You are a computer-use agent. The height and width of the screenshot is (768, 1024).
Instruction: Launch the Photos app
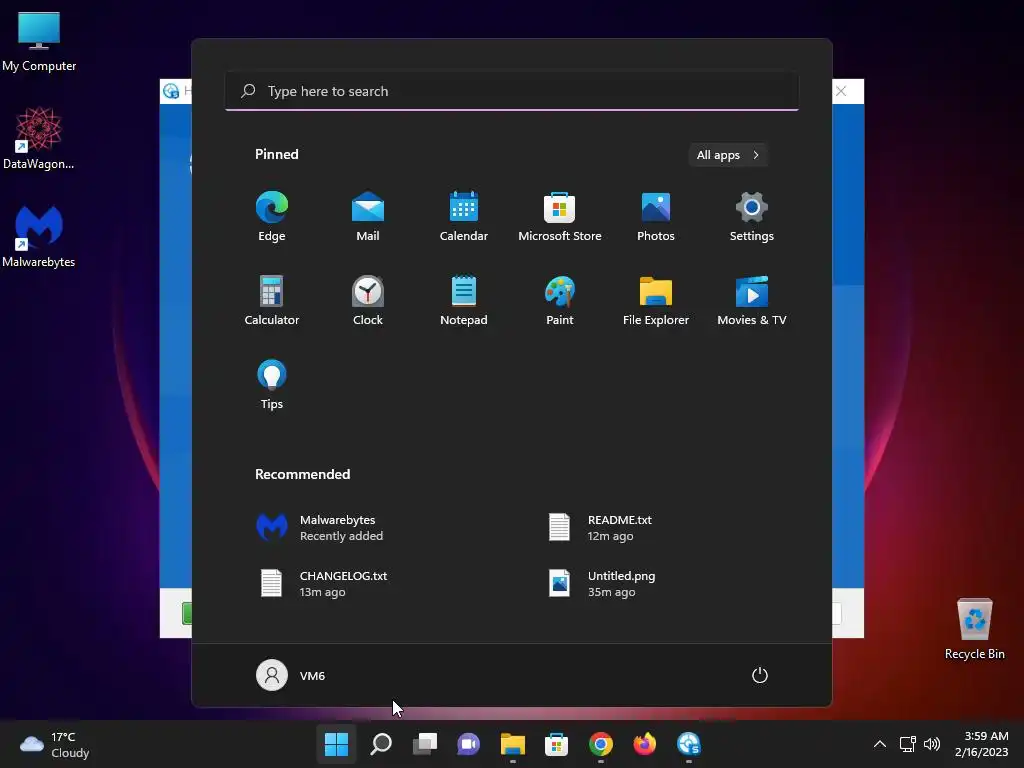656,217
